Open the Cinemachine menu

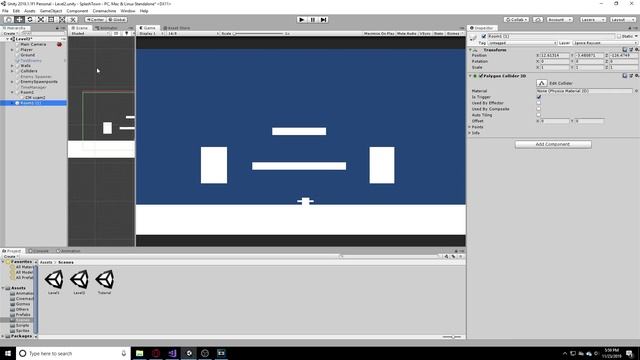pos(104,11)
